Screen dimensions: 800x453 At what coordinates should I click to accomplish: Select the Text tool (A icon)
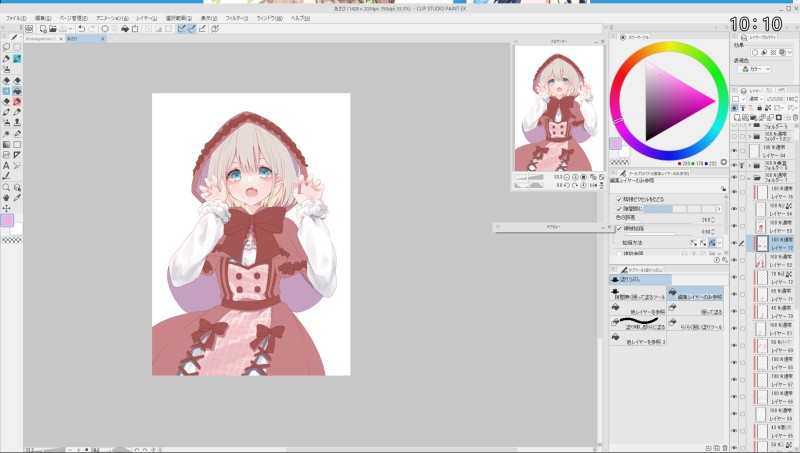click(6, 165)
